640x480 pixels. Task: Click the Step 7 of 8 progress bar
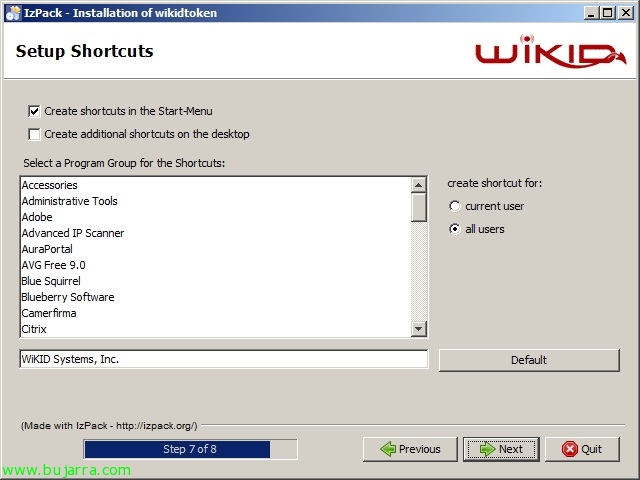(190, 449)
